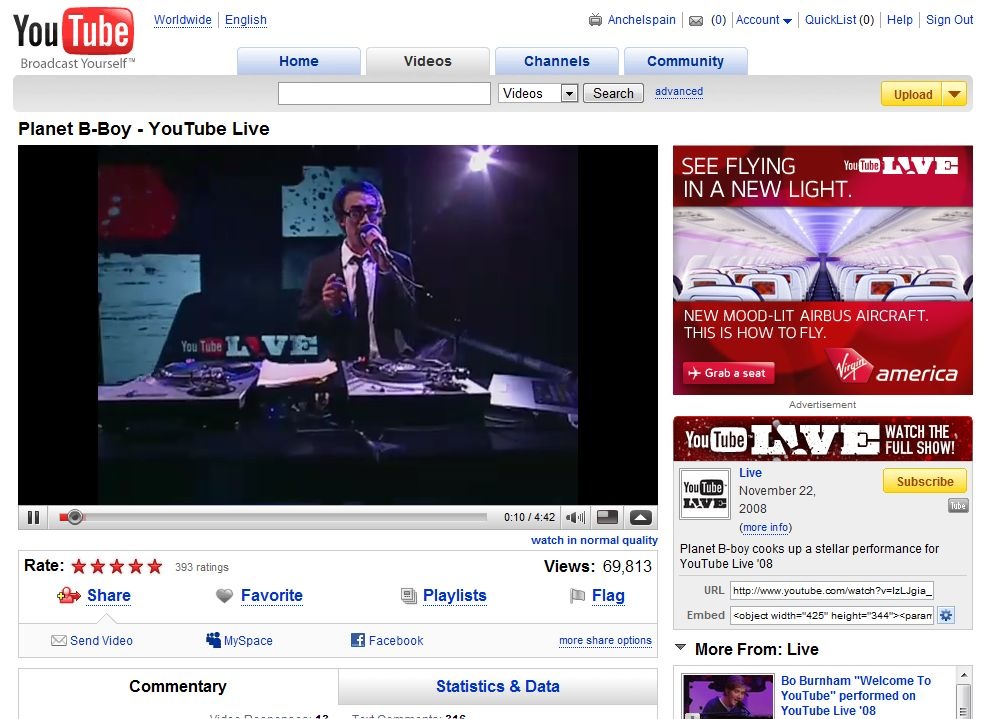This screenshot has width=996, height=719.
Task: Open the inbox envelope icon
Action: point(696,21)
